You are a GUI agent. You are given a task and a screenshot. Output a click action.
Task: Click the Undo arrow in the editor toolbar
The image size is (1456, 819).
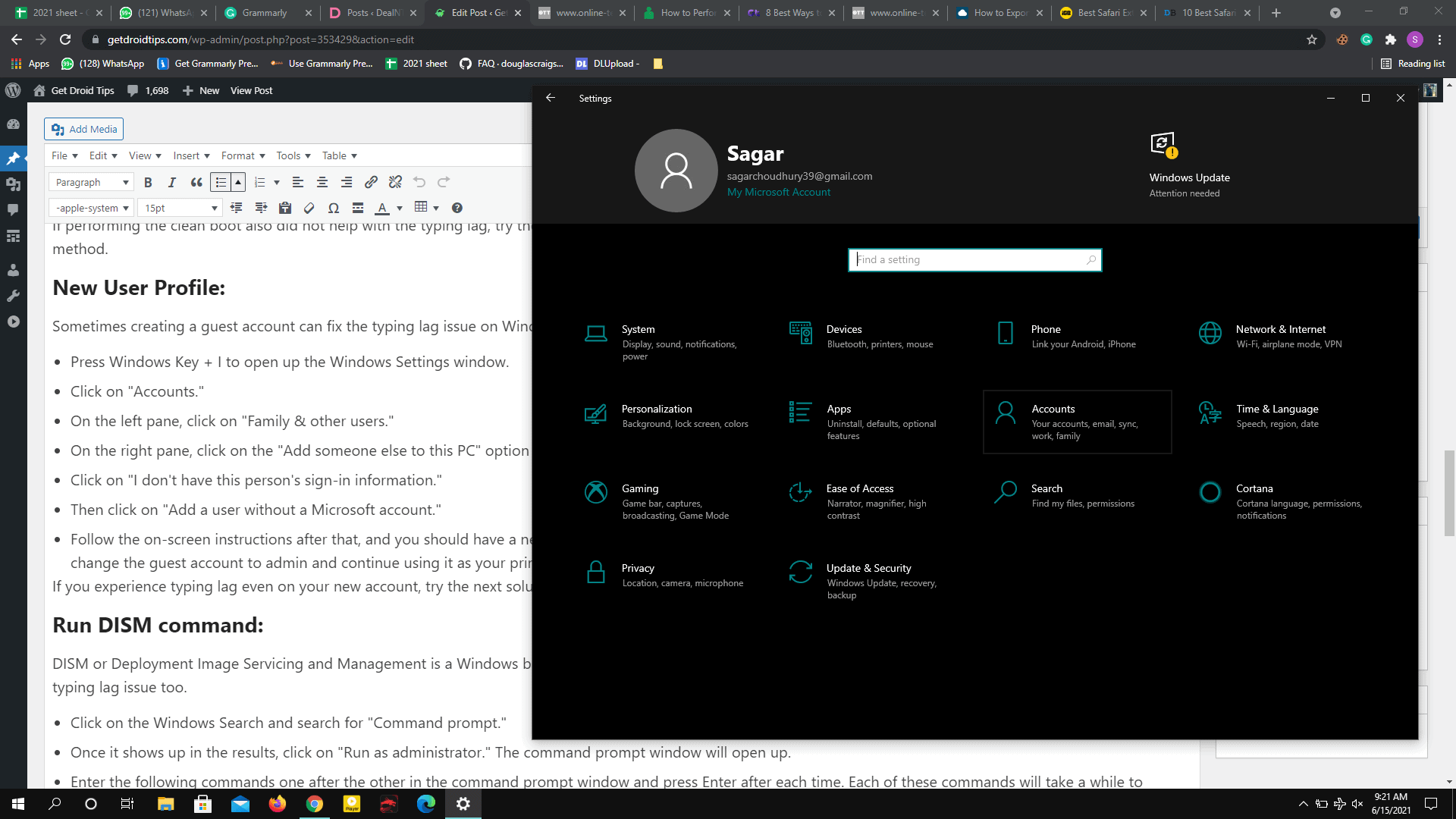[x=419, y=182]
